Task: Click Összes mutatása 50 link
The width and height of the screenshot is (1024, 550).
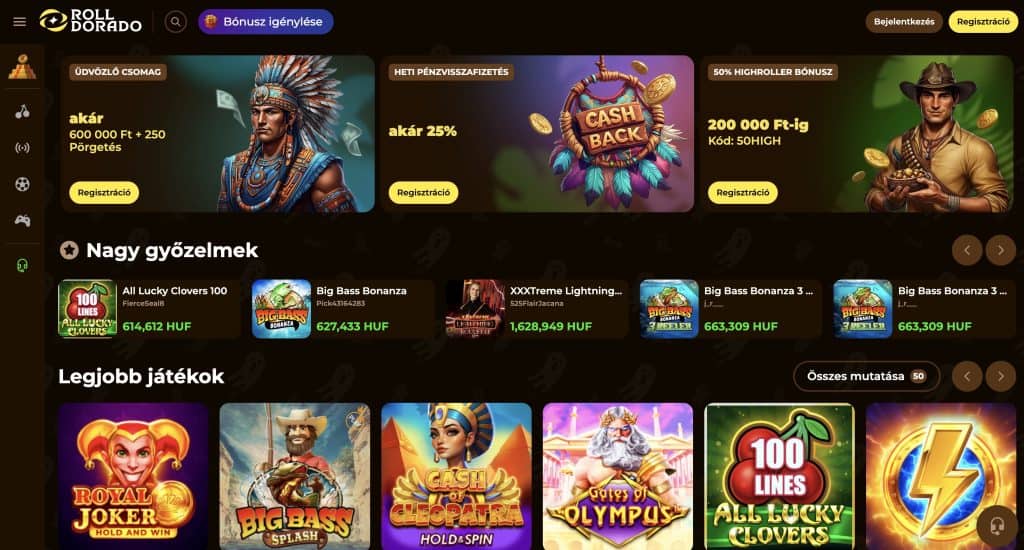Action: 866,376
